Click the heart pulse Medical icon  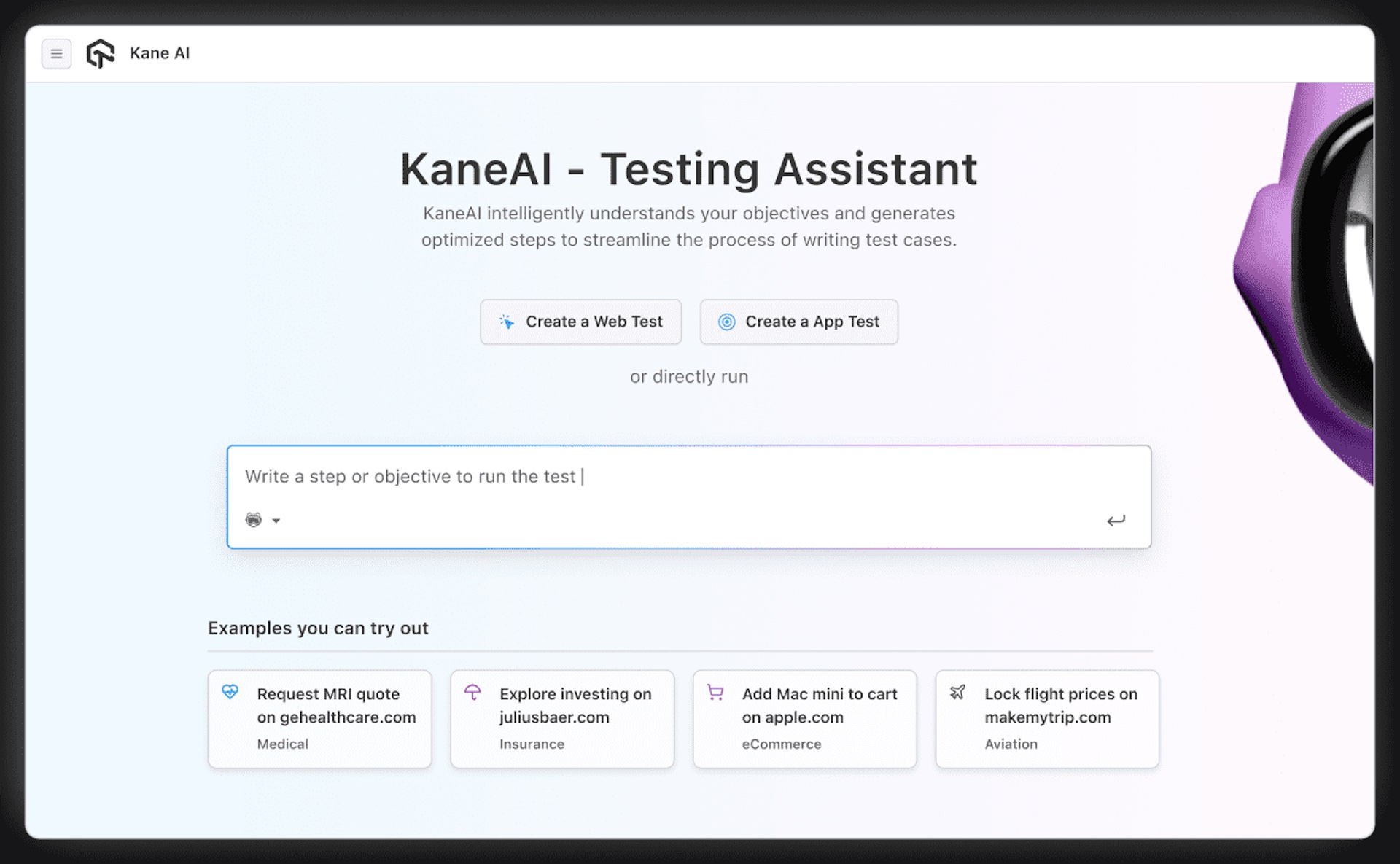coord(230,692)
